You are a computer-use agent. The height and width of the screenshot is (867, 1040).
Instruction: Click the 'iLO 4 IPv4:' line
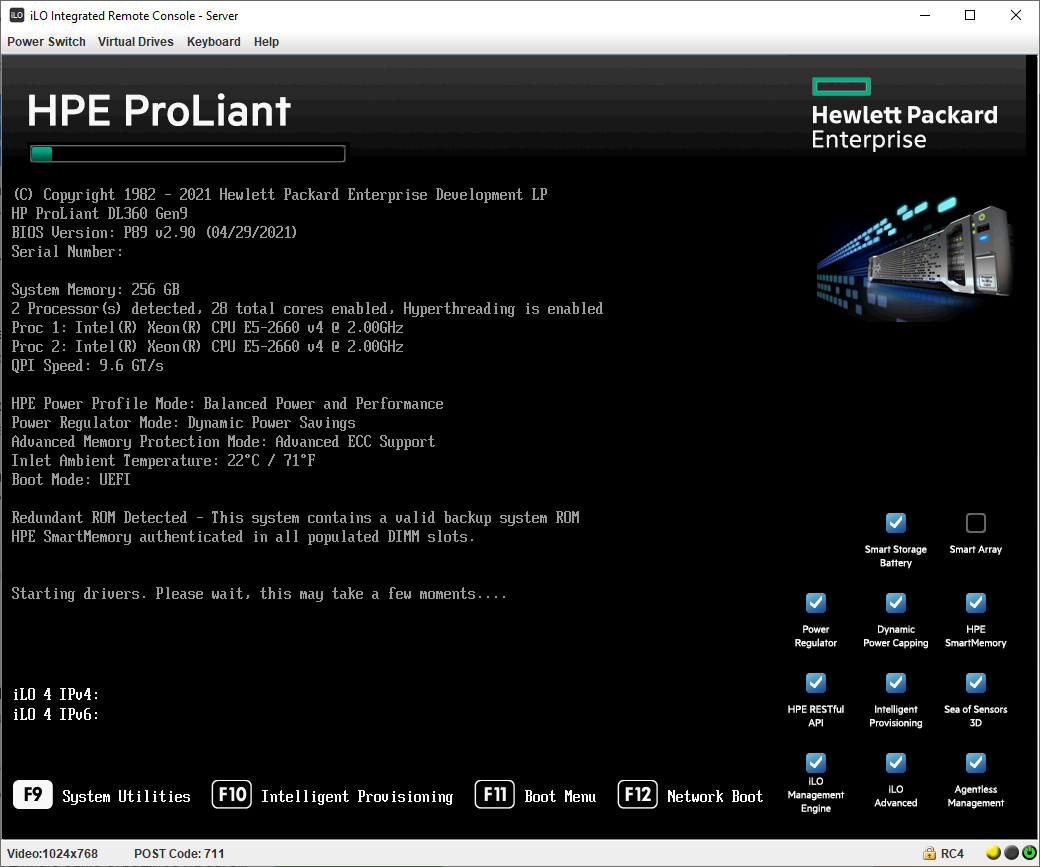pyautogui.click(x=56, y=695)
